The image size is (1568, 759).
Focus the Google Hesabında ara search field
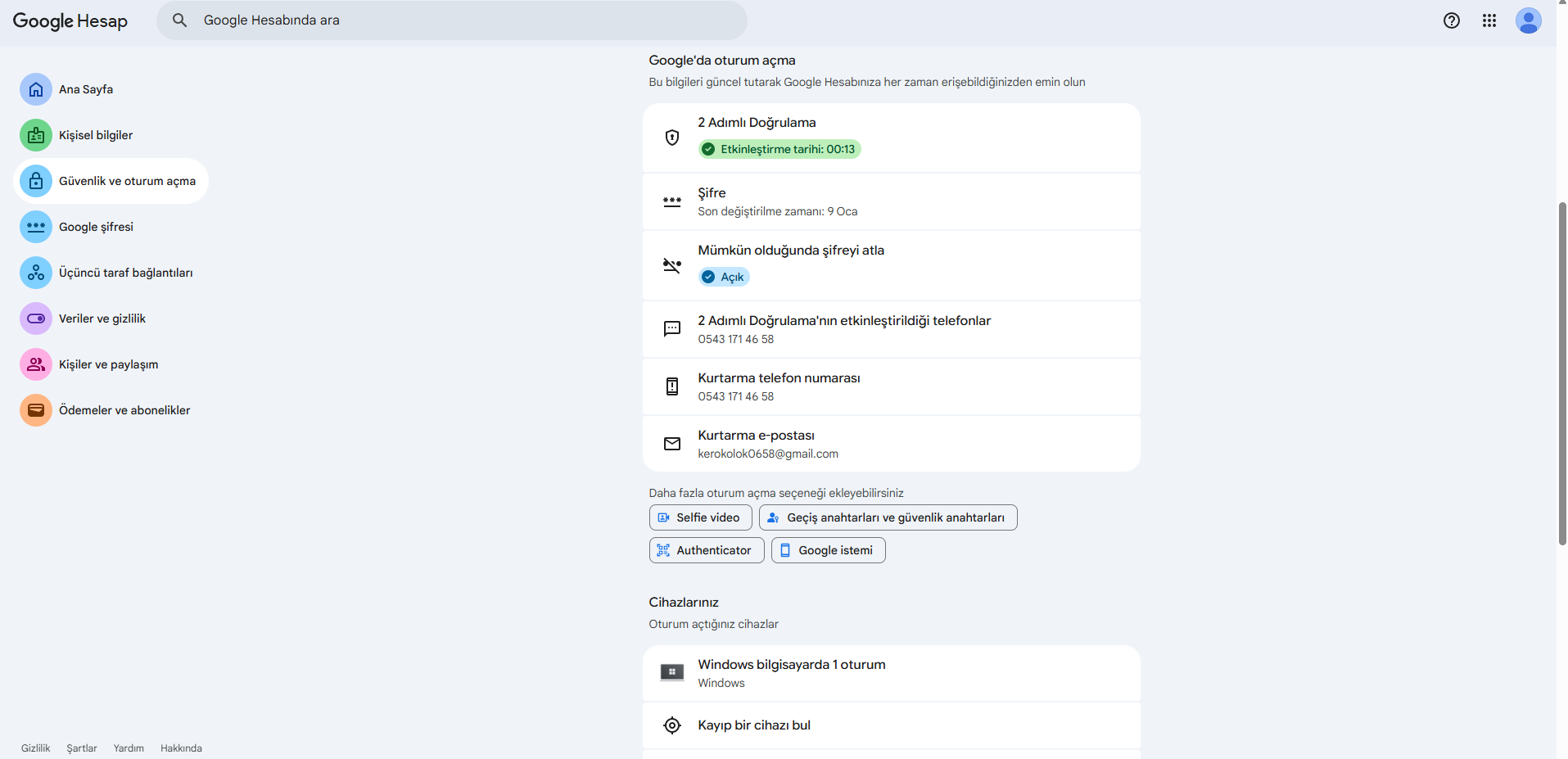451,20
